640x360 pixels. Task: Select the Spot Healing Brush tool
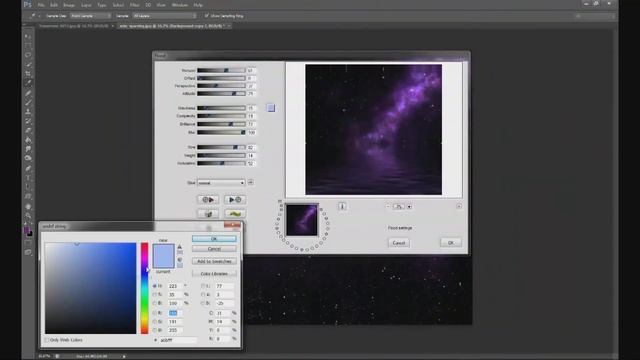(x=28, y=93)
